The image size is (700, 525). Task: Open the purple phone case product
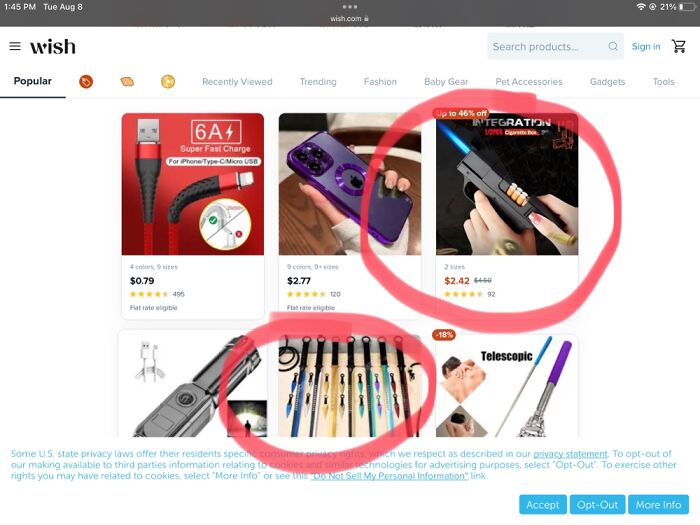click(350, 216)
